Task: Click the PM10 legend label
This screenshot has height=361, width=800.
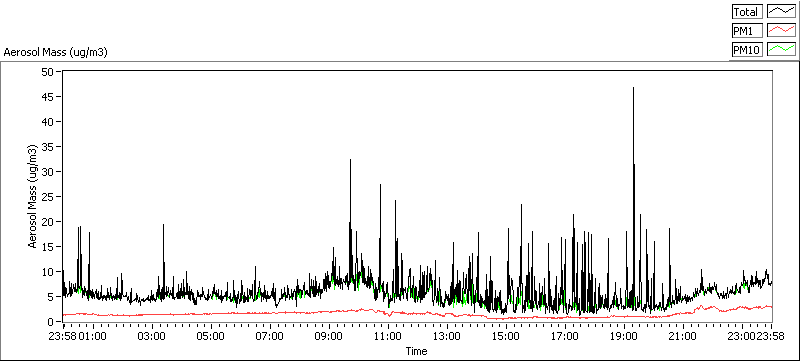Action: tap(747, 49)
